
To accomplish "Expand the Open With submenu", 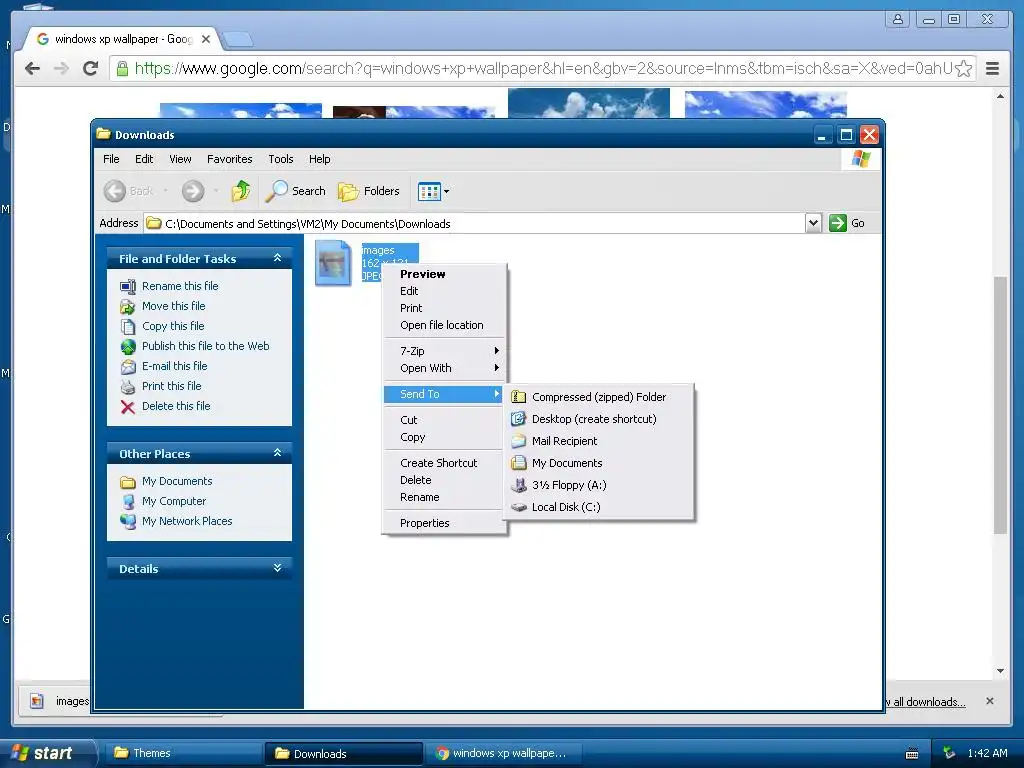I will tap(444, 368).
